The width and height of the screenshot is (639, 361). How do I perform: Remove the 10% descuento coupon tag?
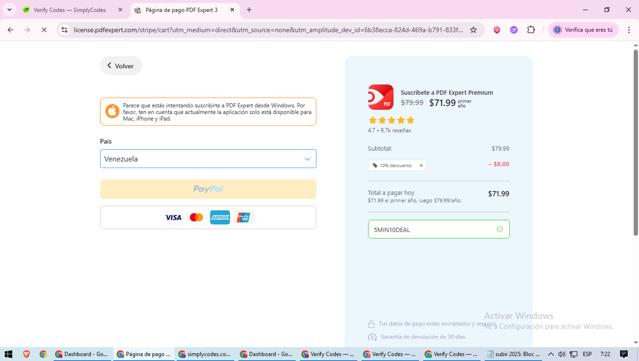[x=421, y=165]
